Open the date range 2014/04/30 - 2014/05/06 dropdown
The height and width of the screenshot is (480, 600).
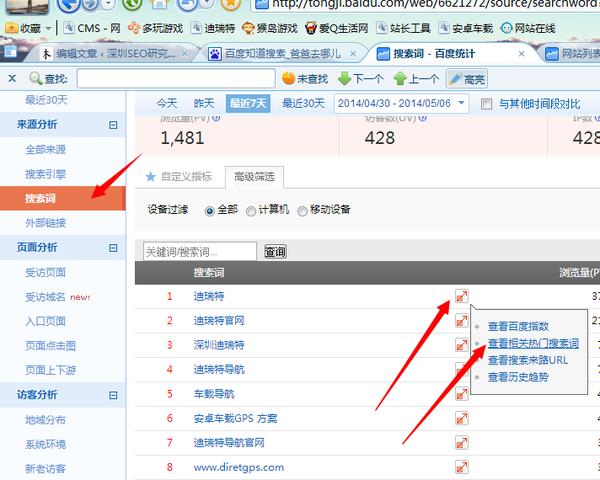401,103
